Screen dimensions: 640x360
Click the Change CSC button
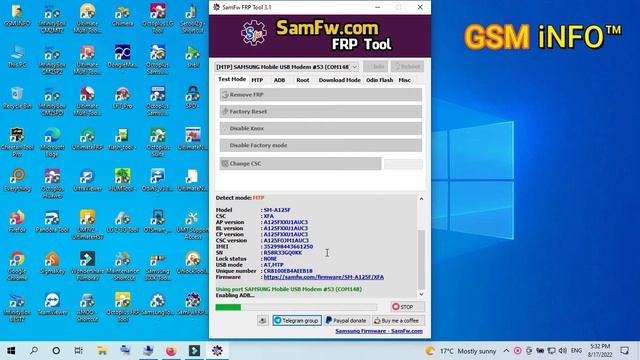(300, 164)
